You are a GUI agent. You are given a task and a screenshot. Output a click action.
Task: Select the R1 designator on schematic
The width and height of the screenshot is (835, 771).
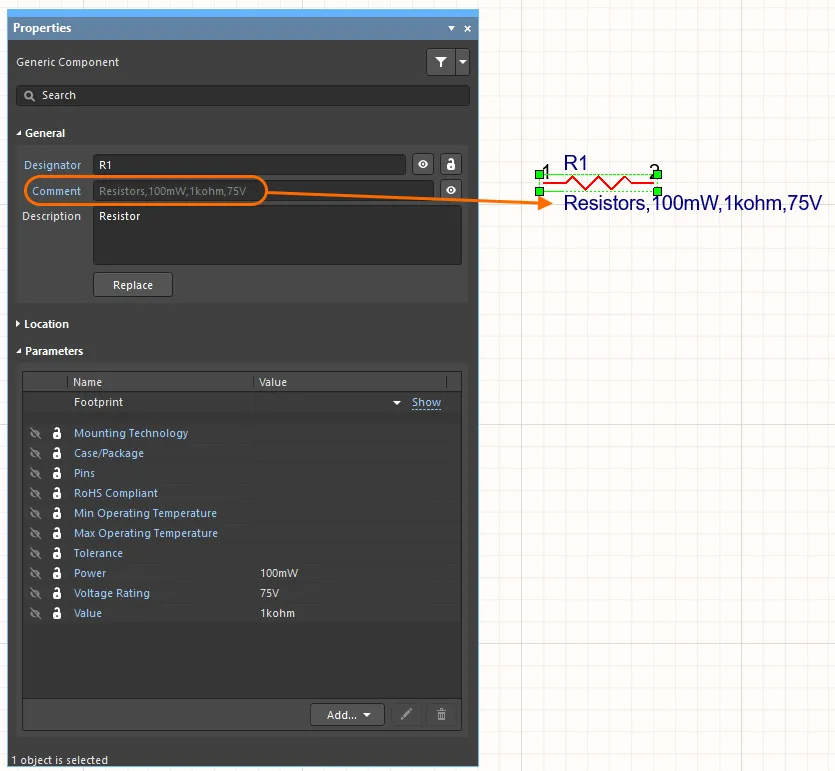tap(576, 163)
